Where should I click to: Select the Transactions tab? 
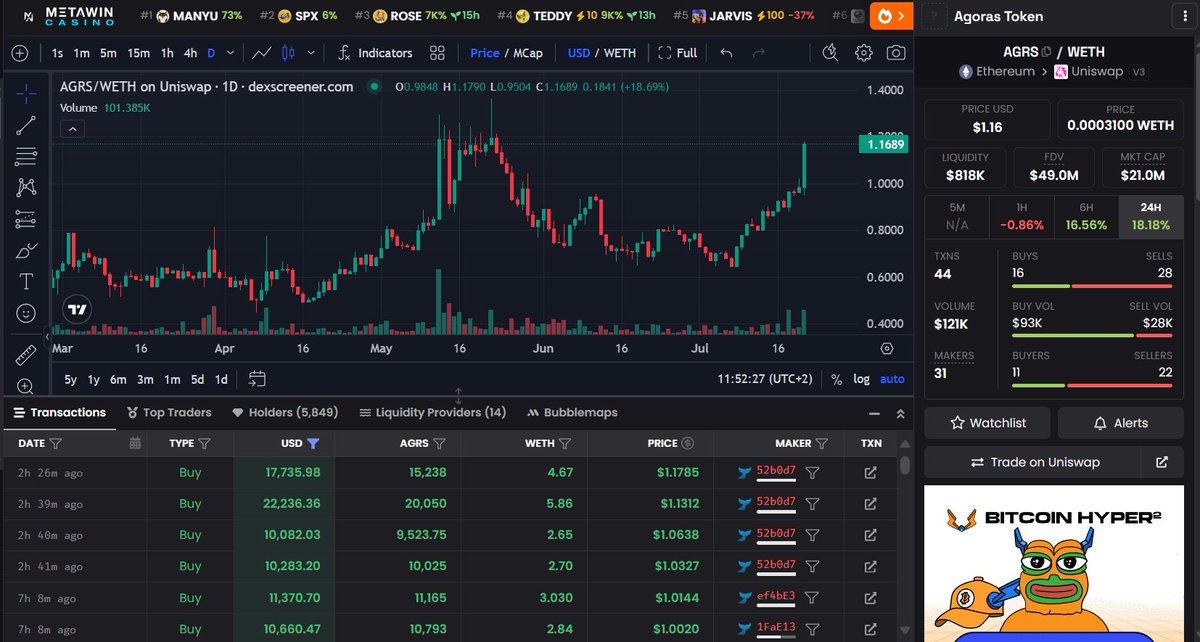tap(59, 413)
